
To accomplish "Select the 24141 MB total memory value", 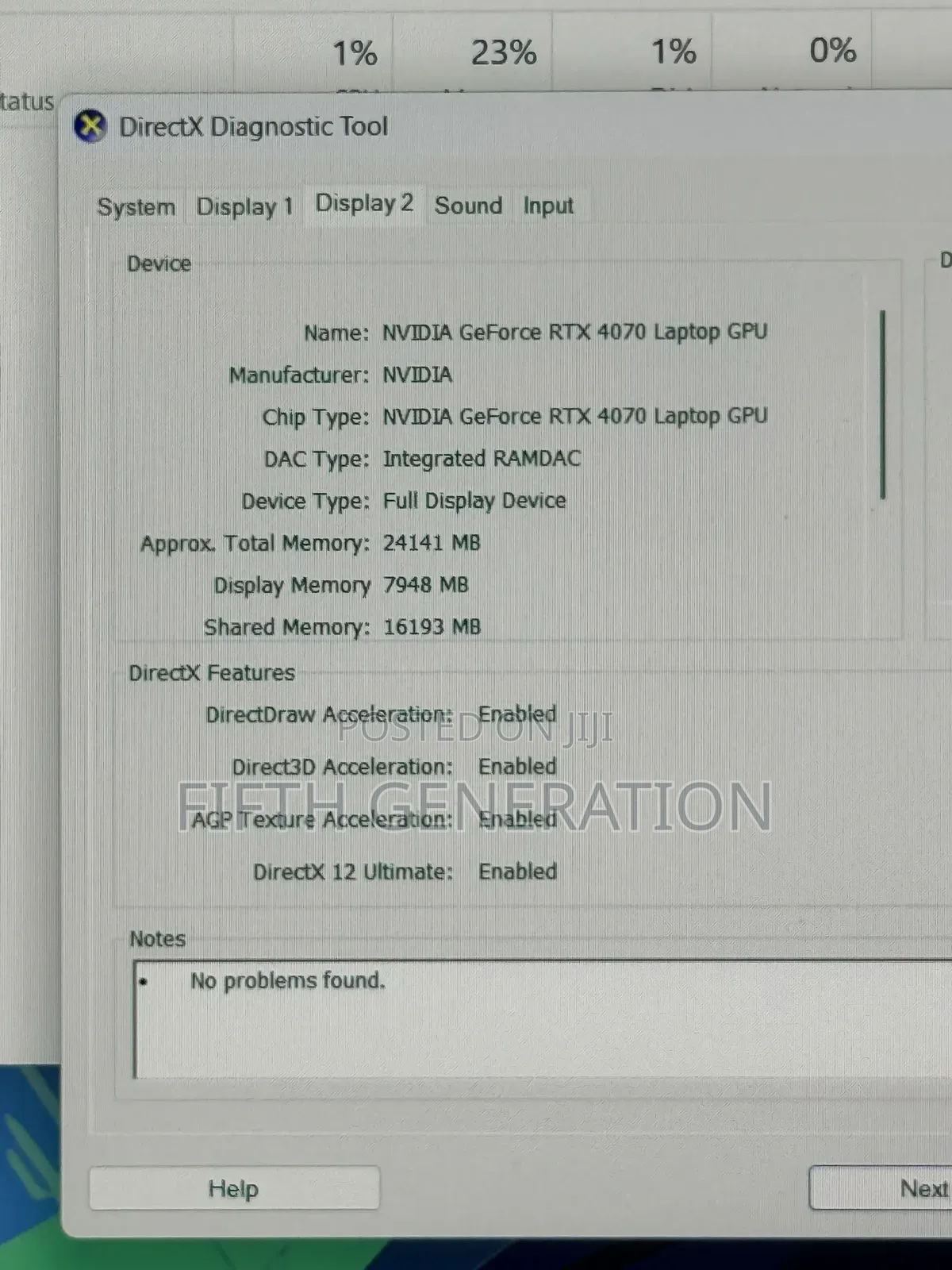I will [432, 543].
